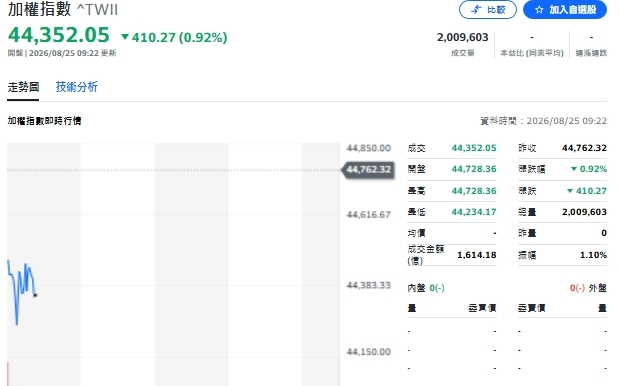620x386 pixels.
Task: Click the green down-triangle beside 410.27
Action: click(125, 37)
